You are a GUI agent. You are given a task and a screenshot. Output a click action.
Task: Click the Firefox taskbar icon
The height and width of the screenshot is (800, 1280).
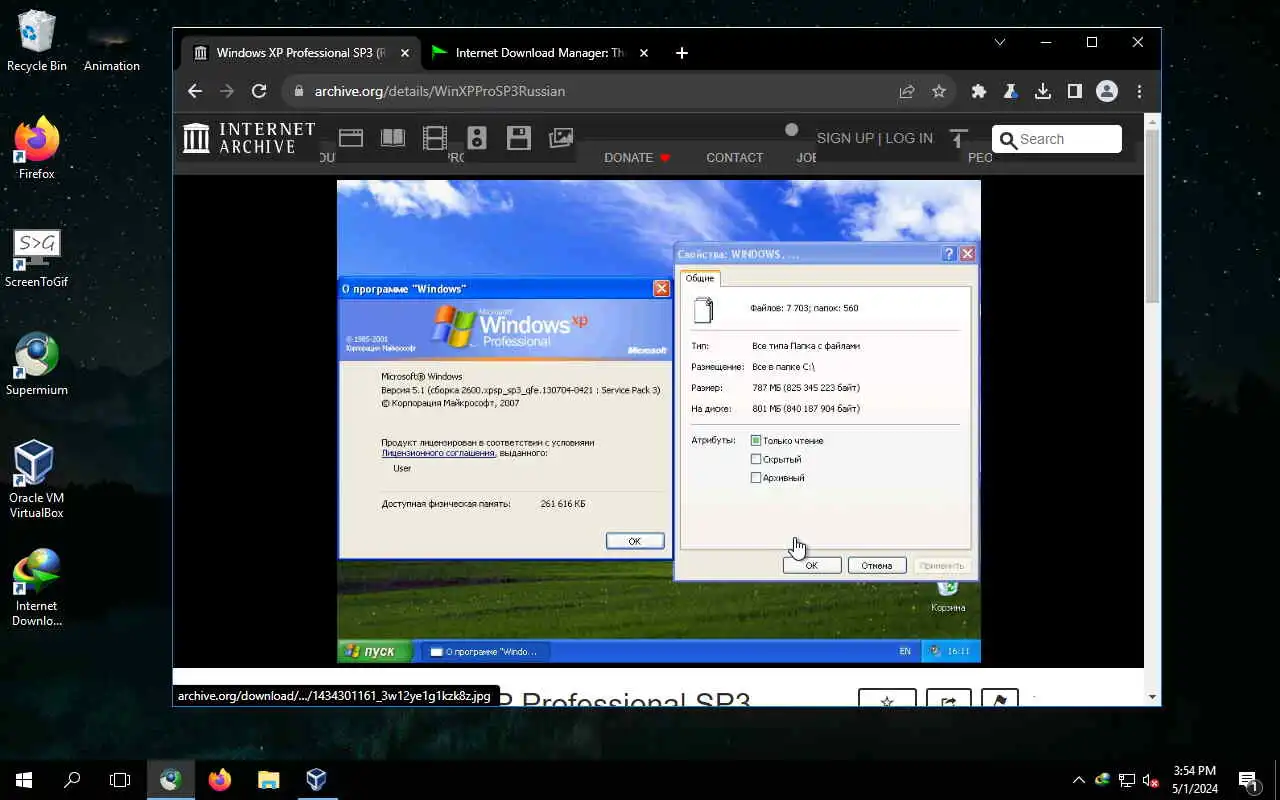pyautogui.click(x=220, y=779)
